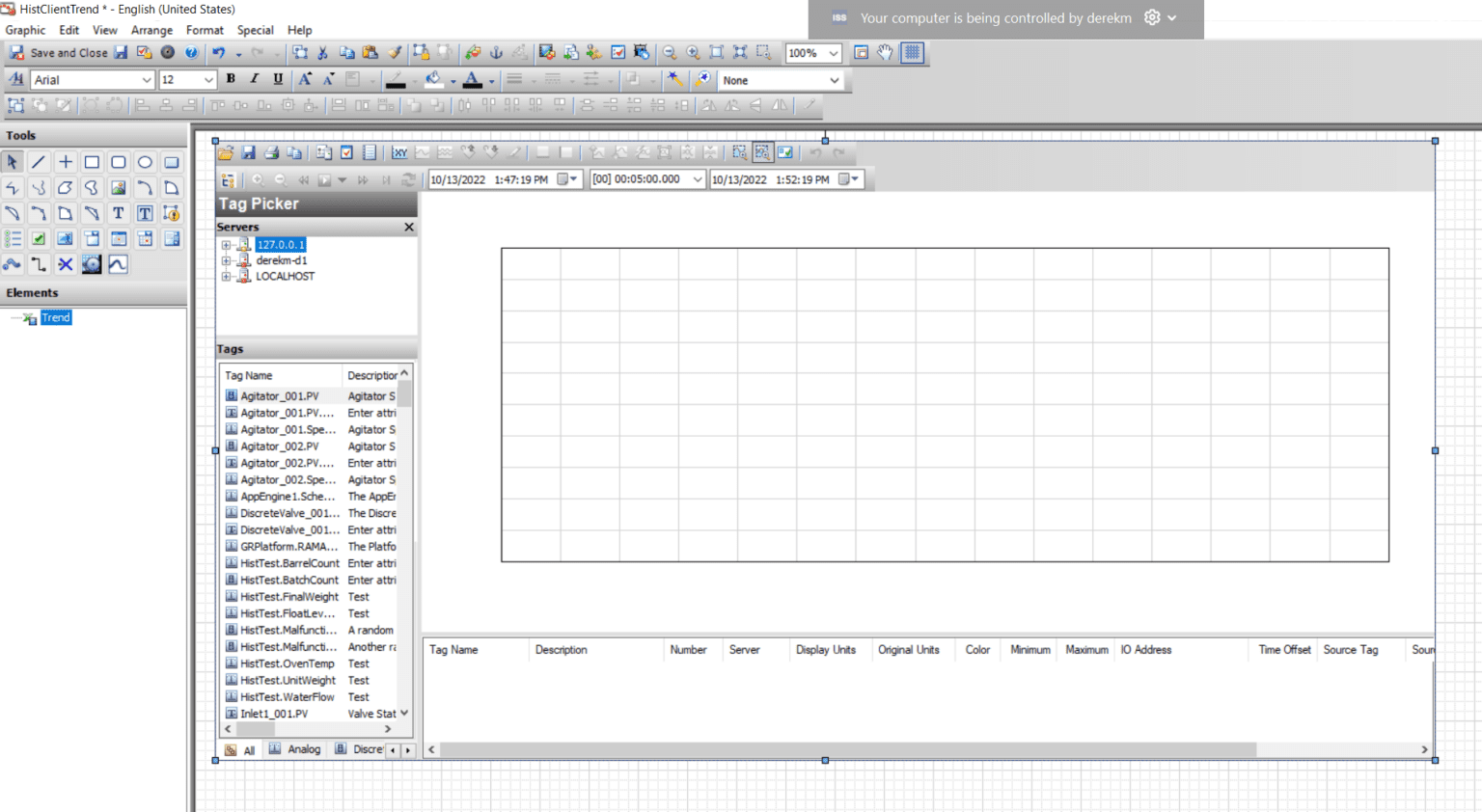Open the Graphic menu
This screenshot has height=812, width=1482.
tap(25, 30)
